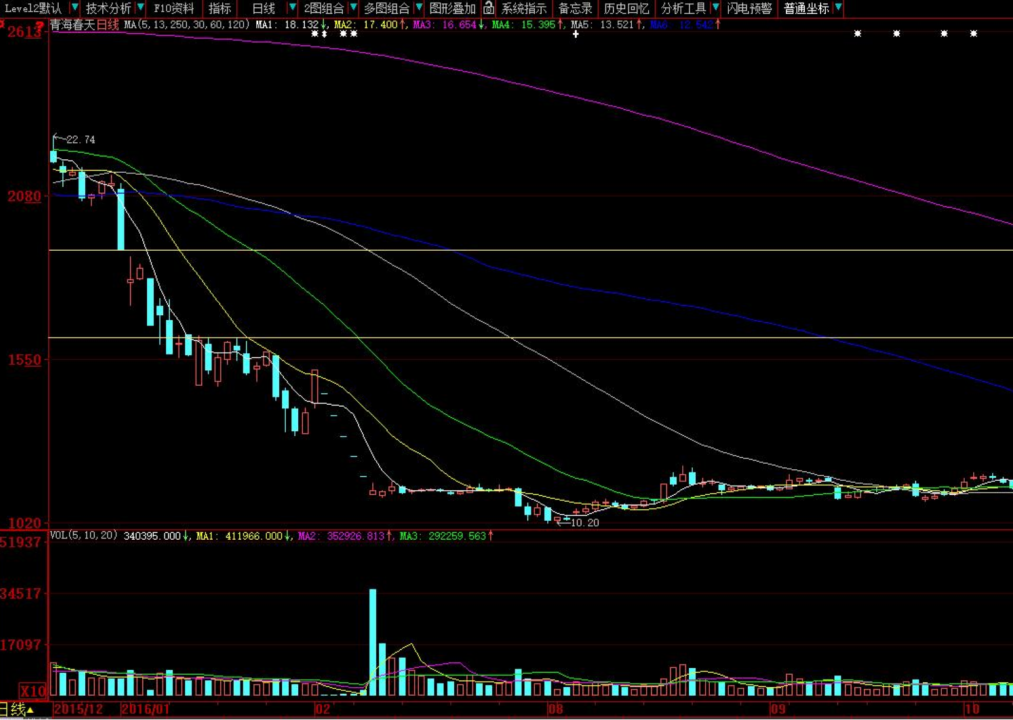This screenshot has height=720, width=1013.
Task: Click the 22.74 high price annotation
Action: coord(81,140)
